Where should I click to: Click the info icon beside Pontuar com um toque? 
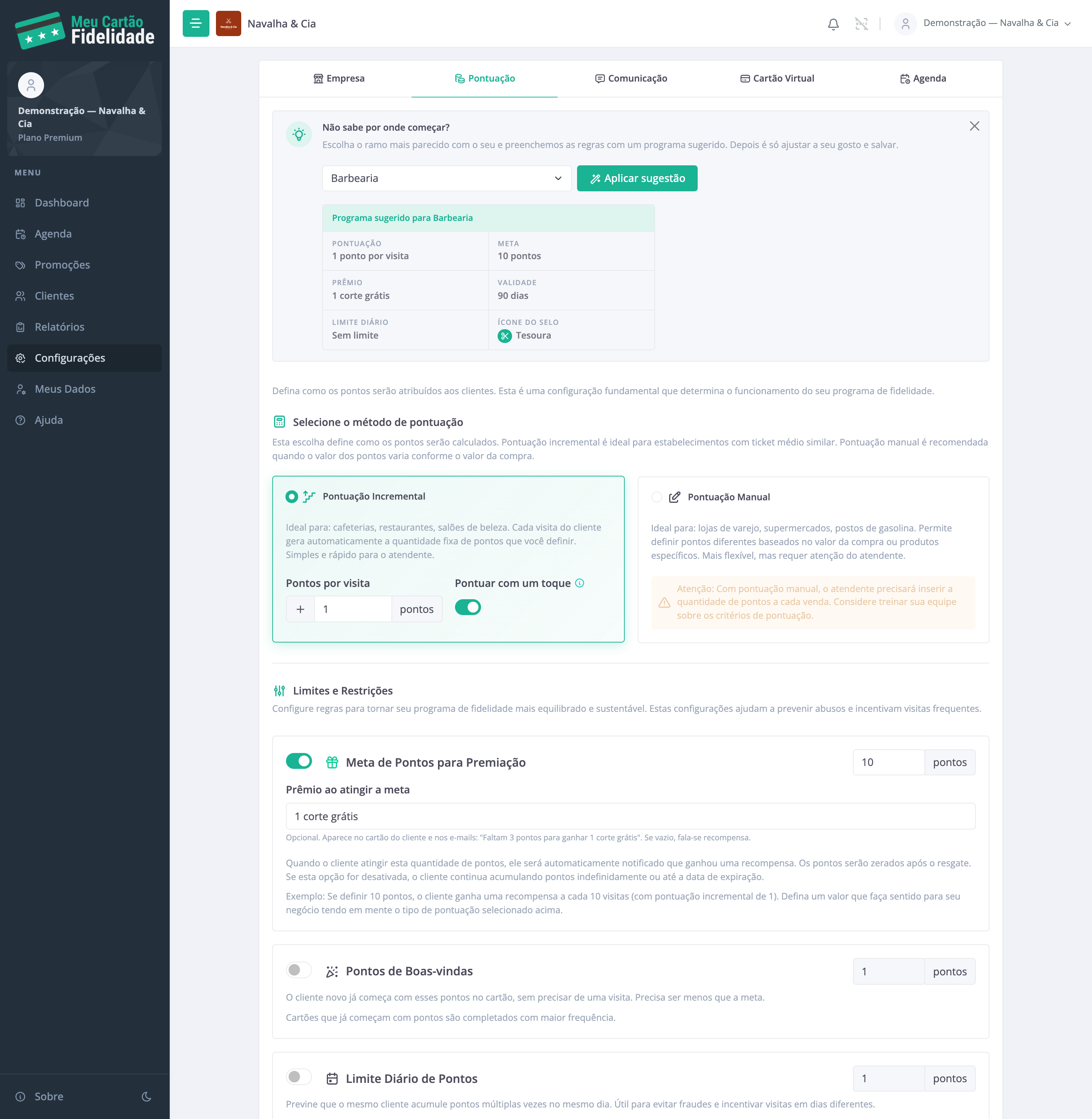(x=579, y=583)
